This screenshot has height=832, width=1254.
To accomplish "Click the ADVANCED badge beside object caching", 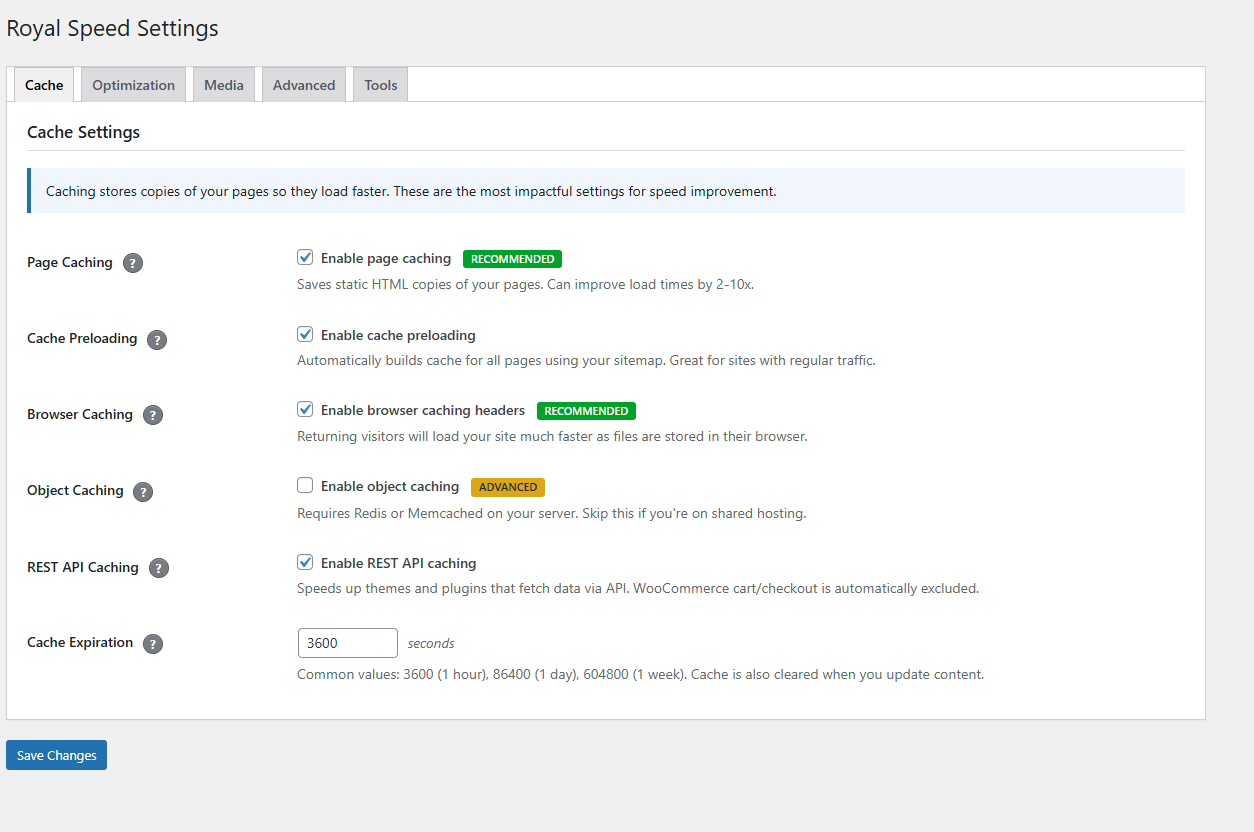I will (507, 487).
